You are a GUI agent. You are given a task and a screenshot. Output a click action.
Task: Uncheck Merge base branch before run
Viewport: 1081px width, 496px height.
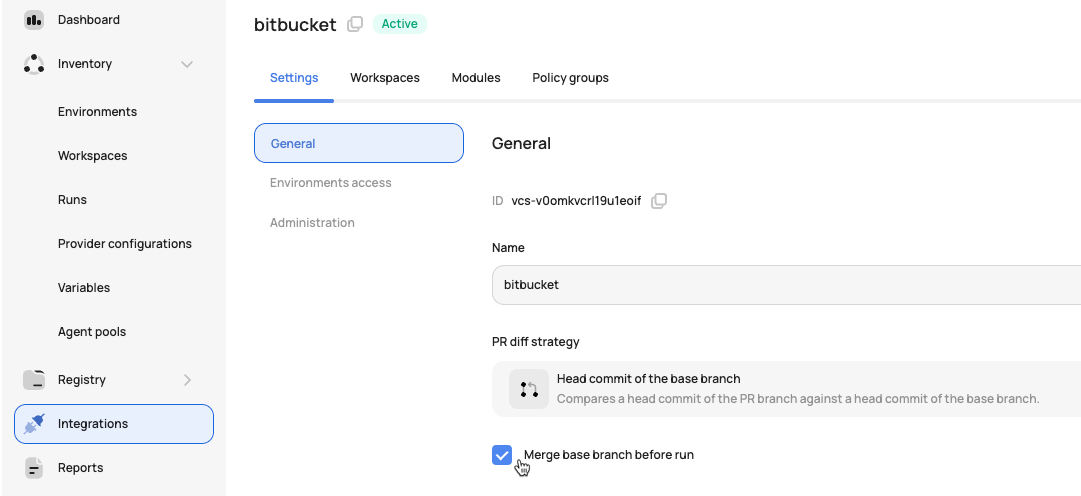(x=502, y=455)
